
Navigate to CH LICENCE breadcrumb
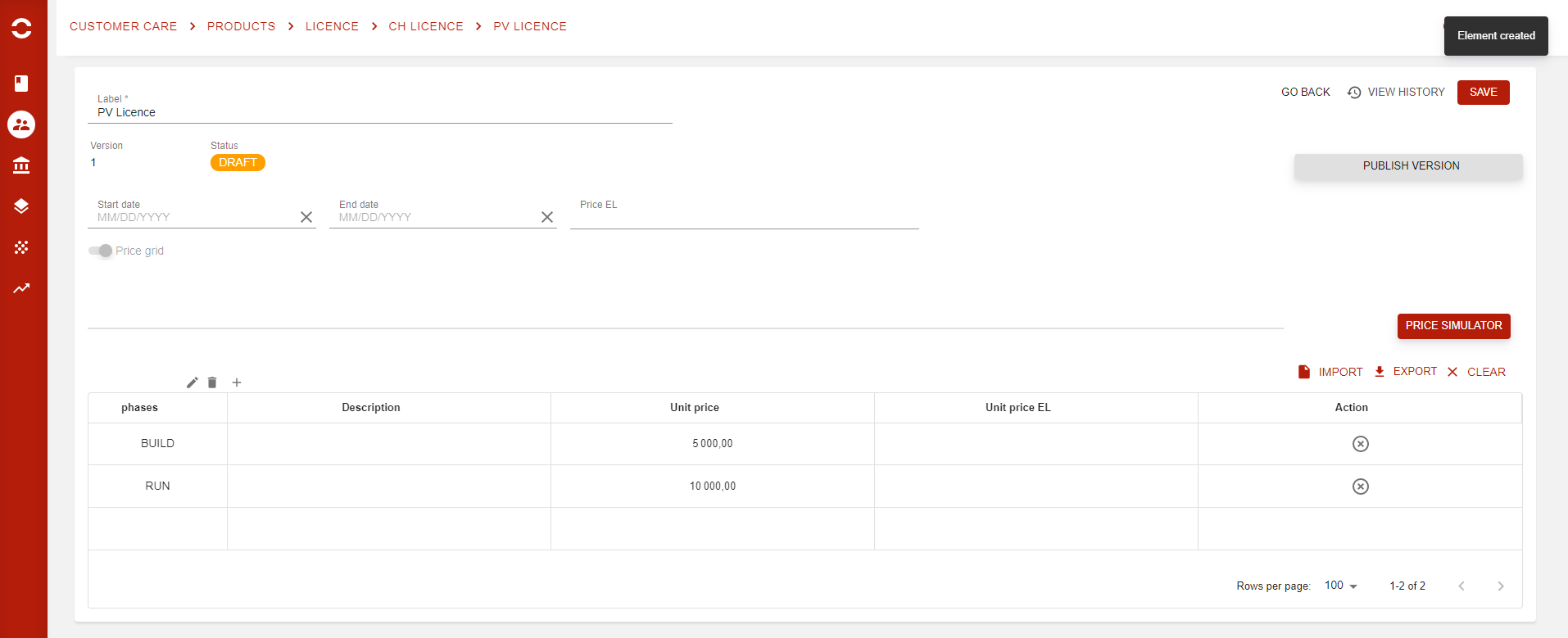(426, 26)
